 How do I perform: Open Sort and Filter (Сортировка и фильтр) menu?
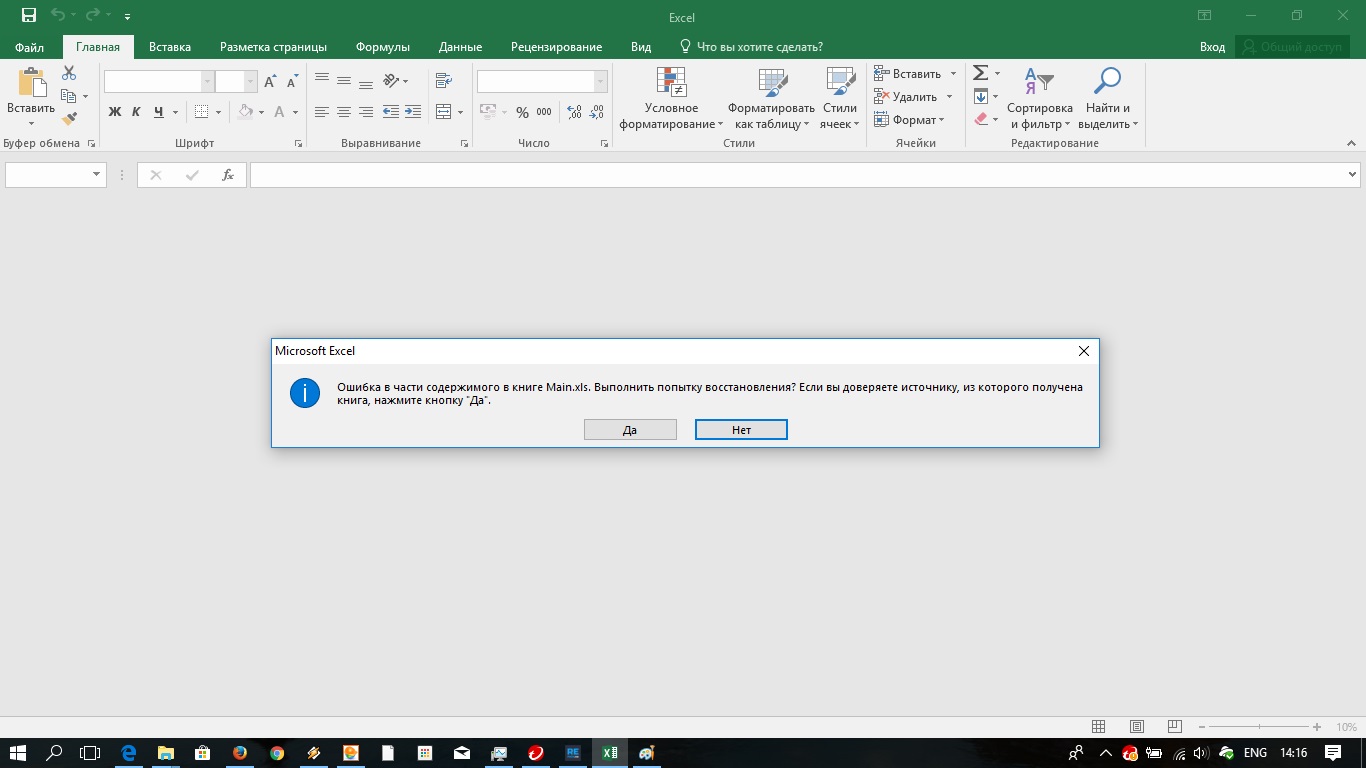point(1040,98)
